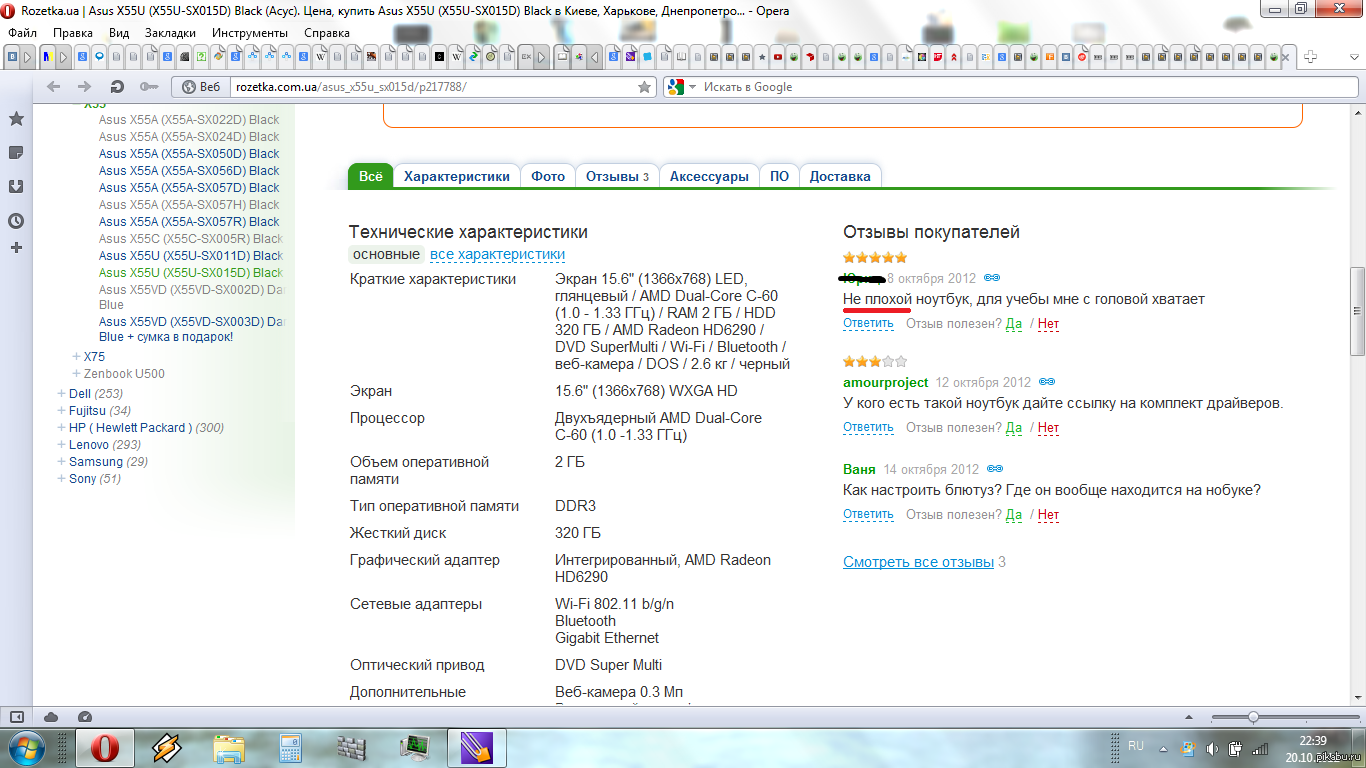This screenshot has width=1366, height=768.
Task: Toggle Opera Turbo in the status bar
Action: [85, 717]
